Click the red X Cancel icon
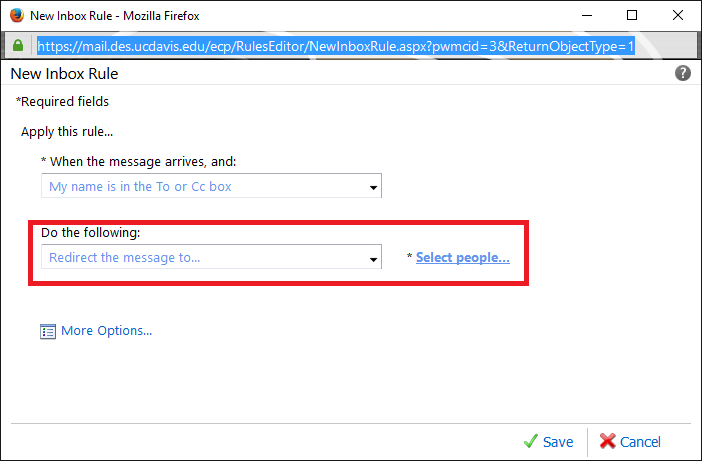Image resolution: width=702 pixels, height=461 pixels. point(608,441)
